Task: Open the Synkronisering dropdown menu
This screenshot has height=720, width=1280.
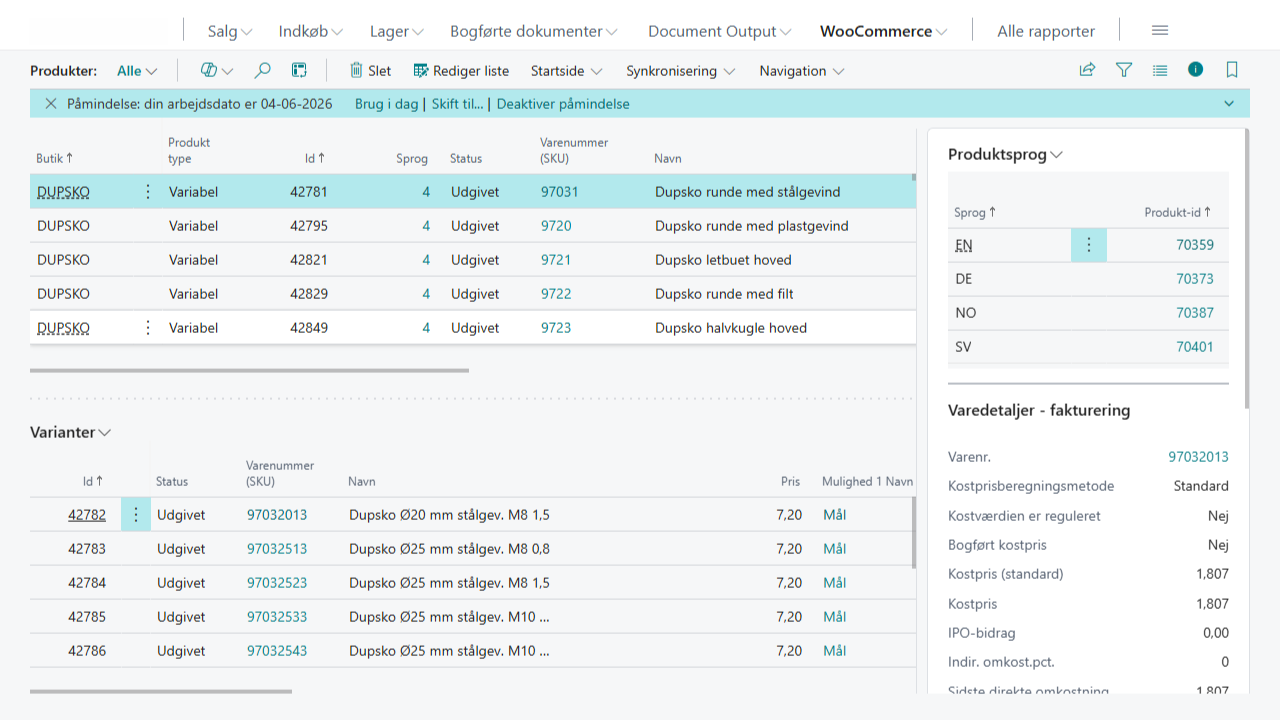Action: (681, 71)
